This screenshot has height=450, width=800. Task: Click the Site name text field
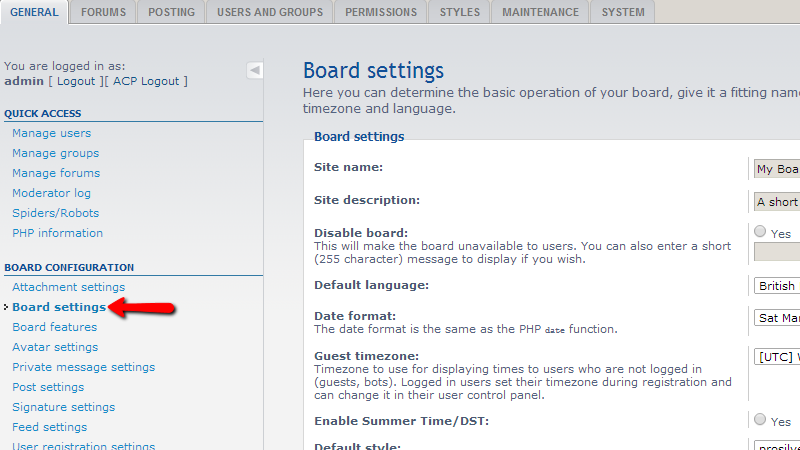pyautogui.click(x=776, y=169)
